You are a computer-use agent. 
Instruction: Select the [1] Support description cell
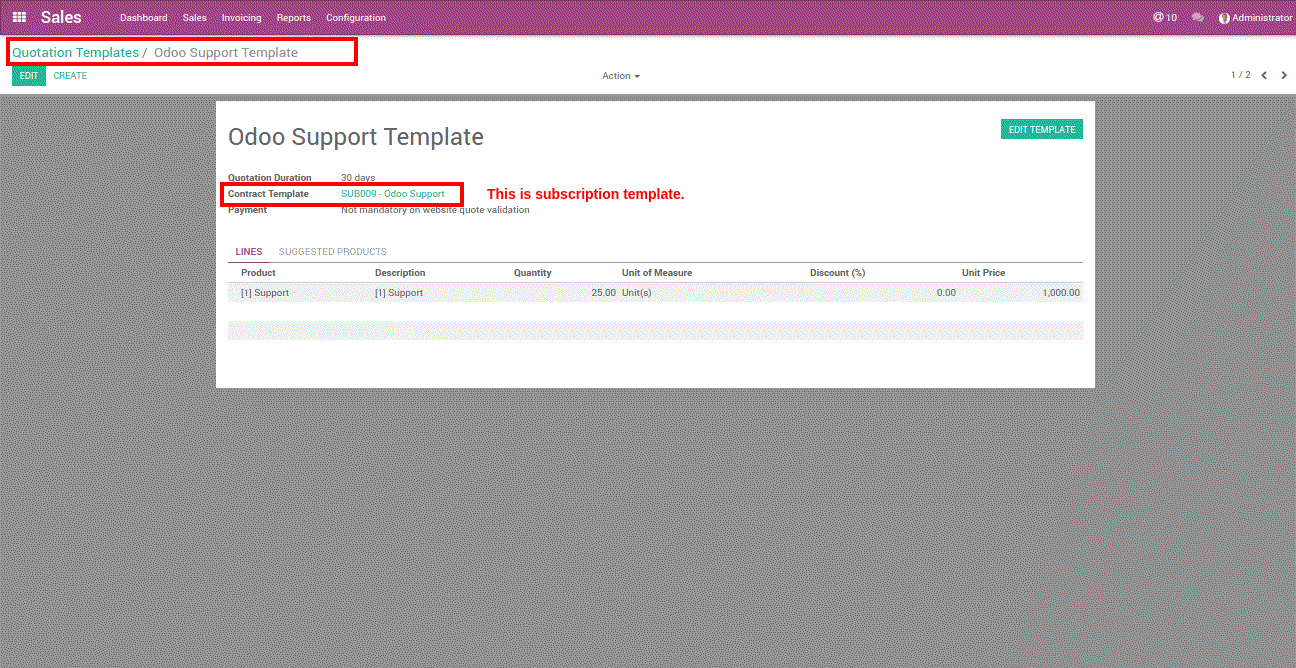coord(399,293)
